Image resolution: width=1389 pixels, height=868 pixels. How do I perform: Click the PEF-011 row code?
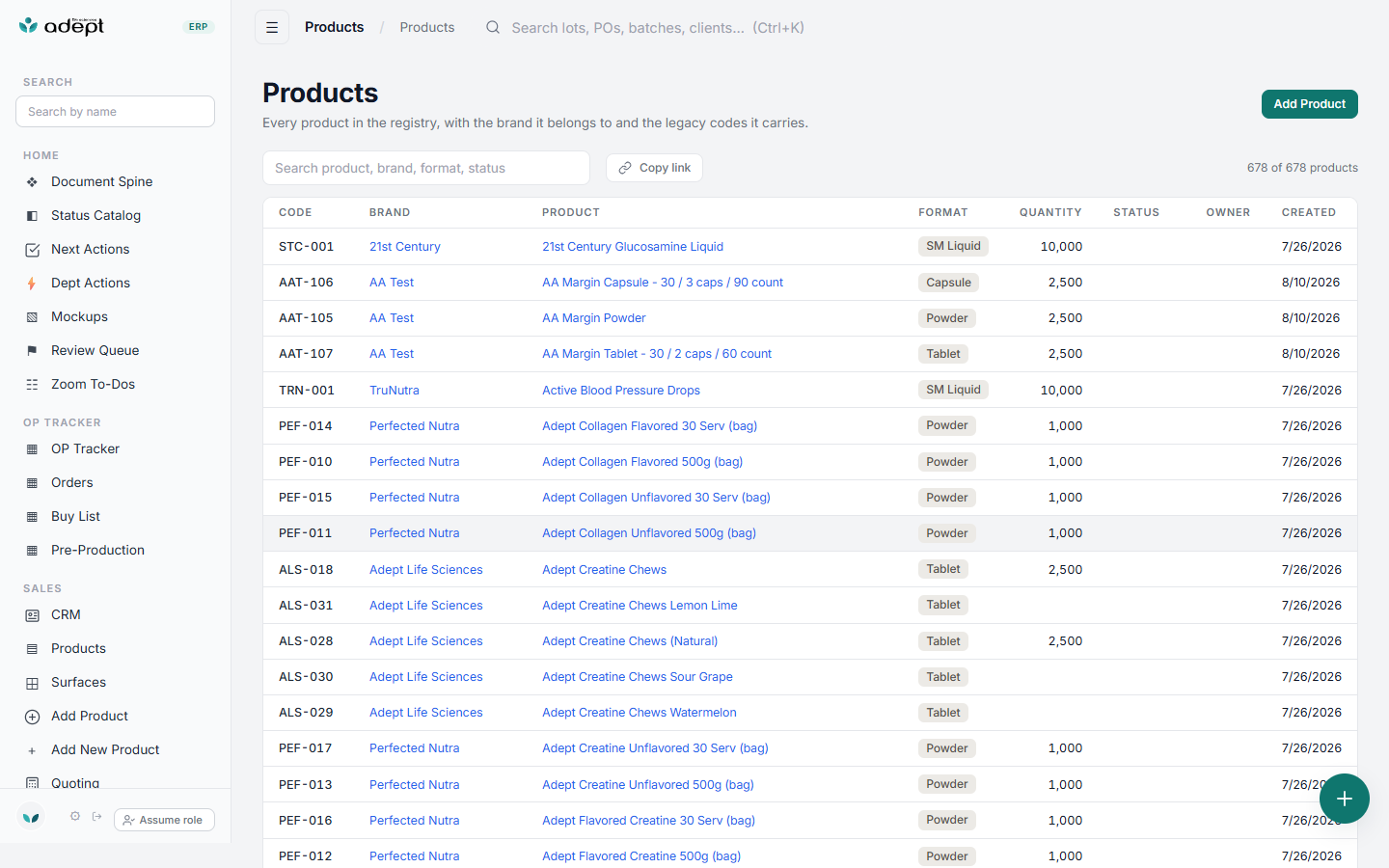click(x=305, y=533)
